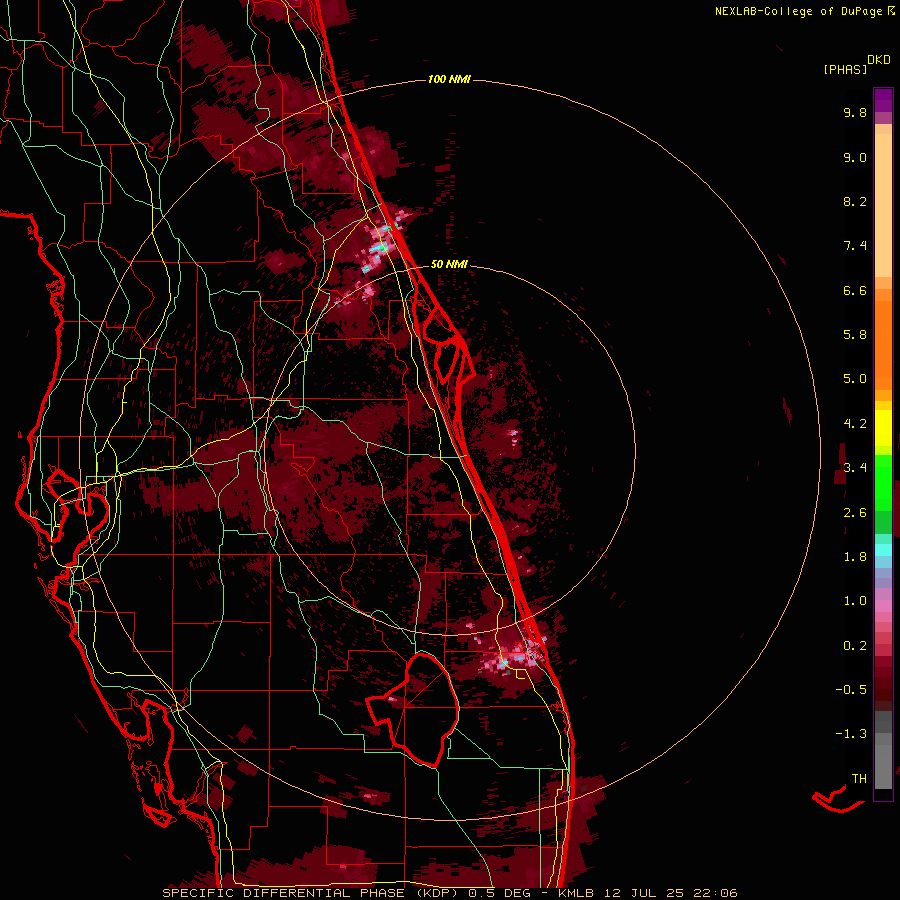Select the 2.6 scale value
The height and width of the screenshot is (900, 900).
point(855,513)
